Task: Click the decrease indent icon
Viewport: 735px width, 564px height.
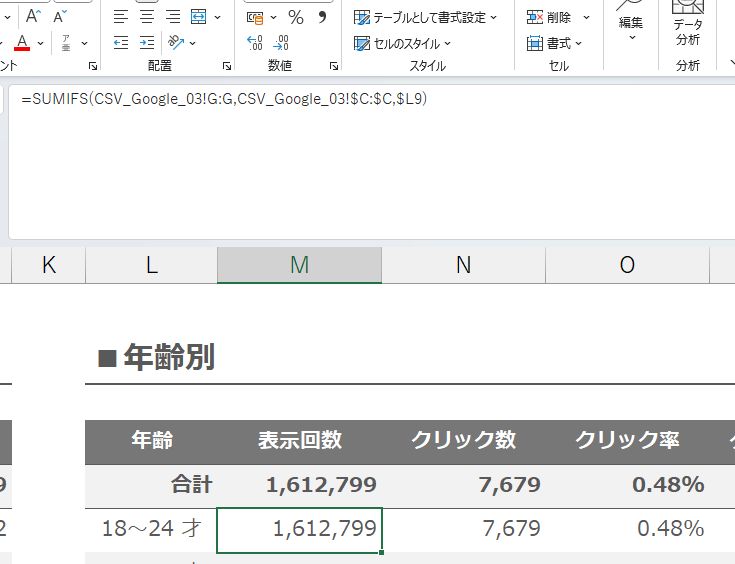Action: tap(121, 42)
